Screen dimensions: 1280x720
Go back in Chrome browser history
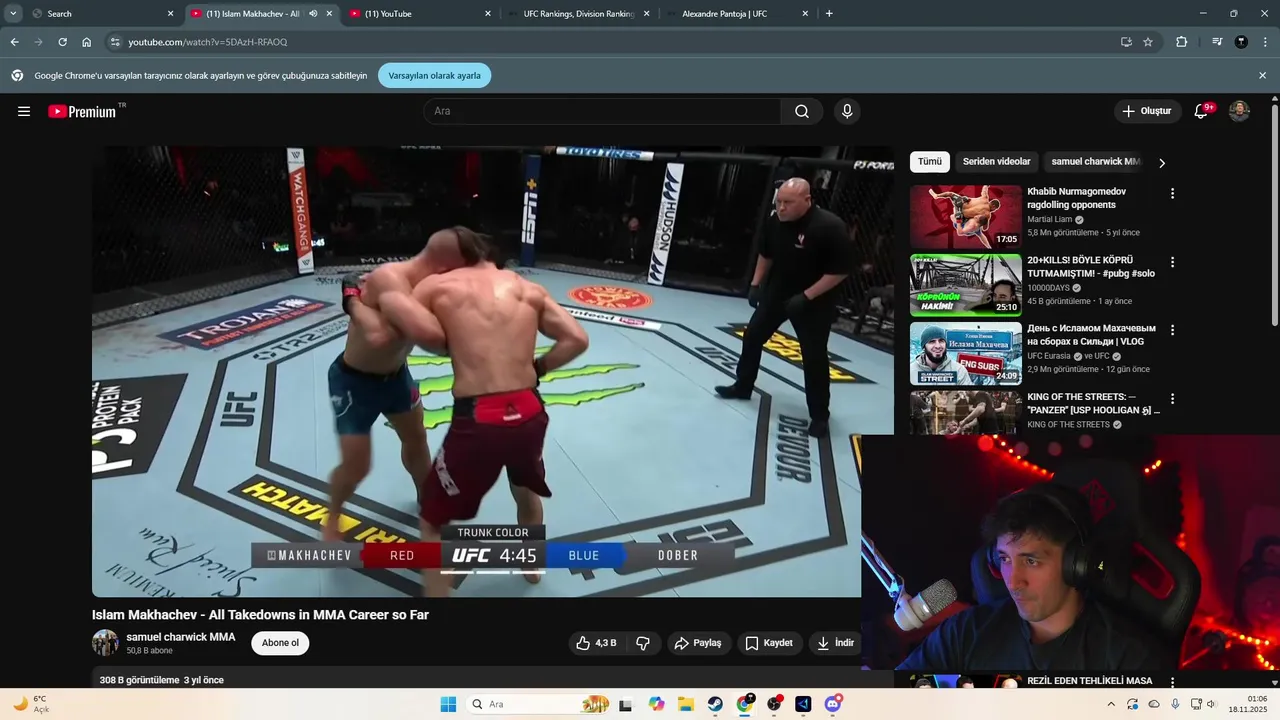(14, 42)
